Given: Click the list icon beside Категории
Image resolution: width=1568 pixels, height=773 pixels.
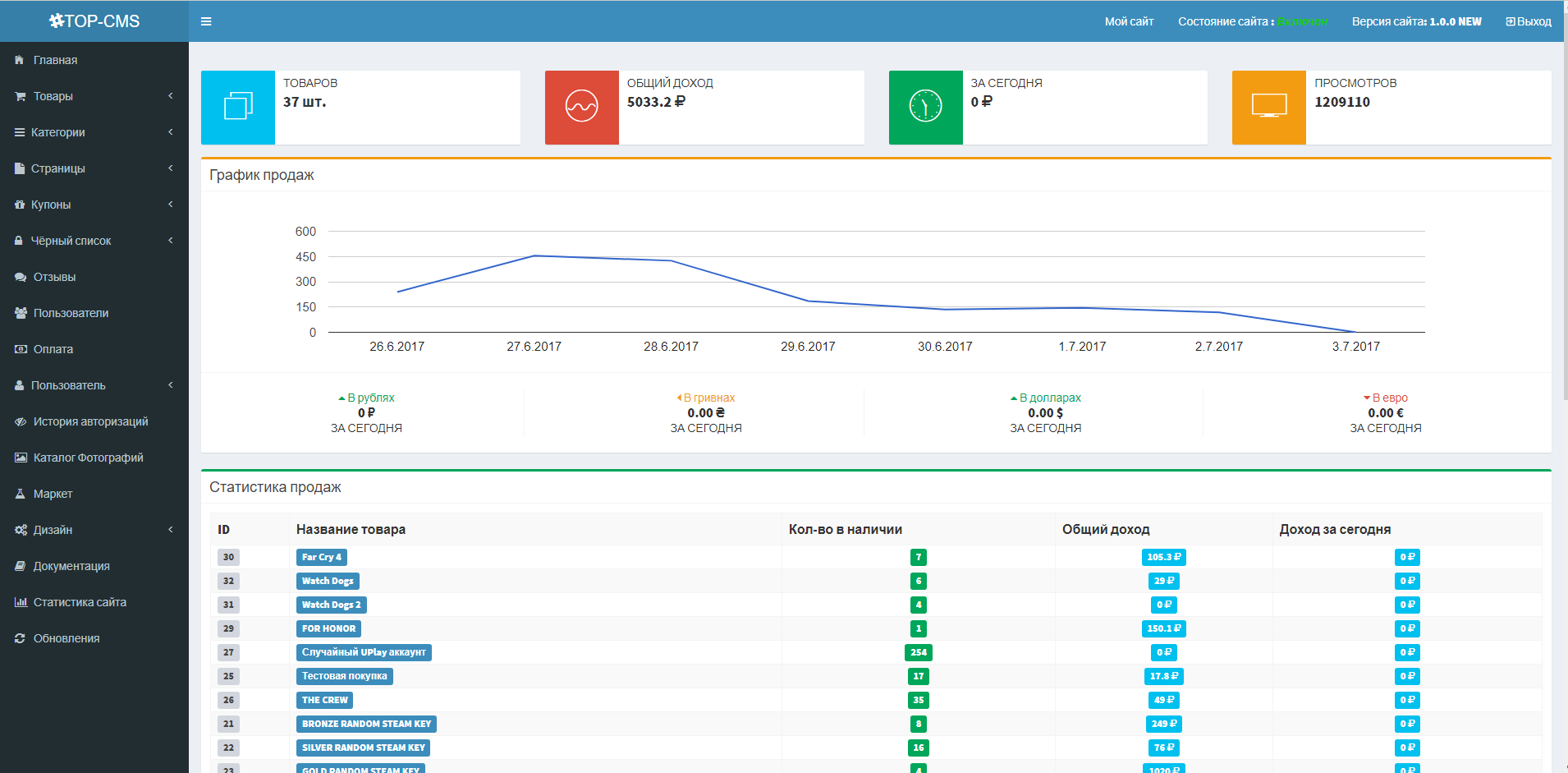Looking at the screenshot, I should pos(20,132).
